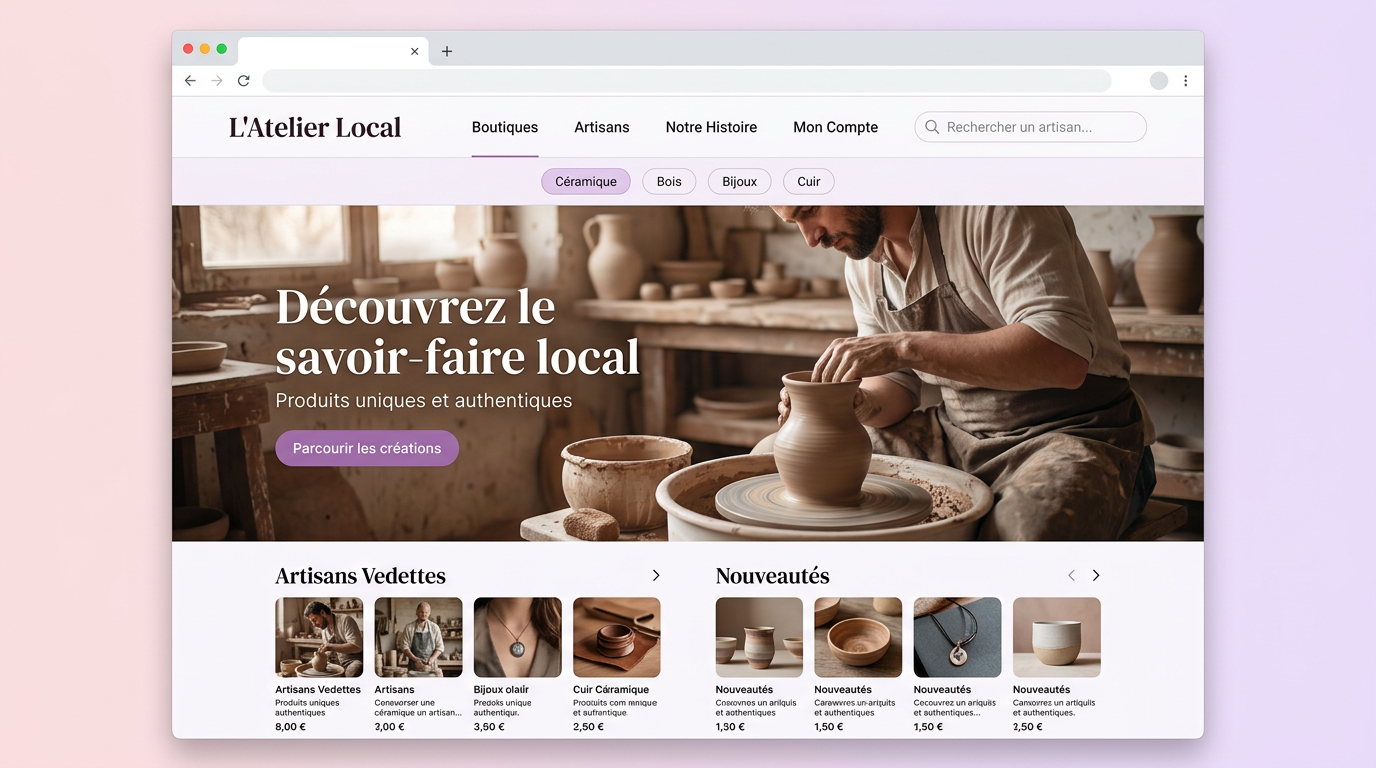Open Mon Compte in the navigation
1376x768 pixels.
836,127
